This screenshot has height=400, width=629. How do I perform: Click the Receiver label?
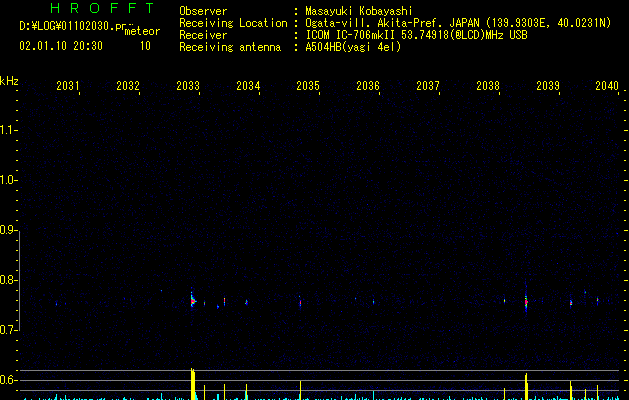[203, 35]
